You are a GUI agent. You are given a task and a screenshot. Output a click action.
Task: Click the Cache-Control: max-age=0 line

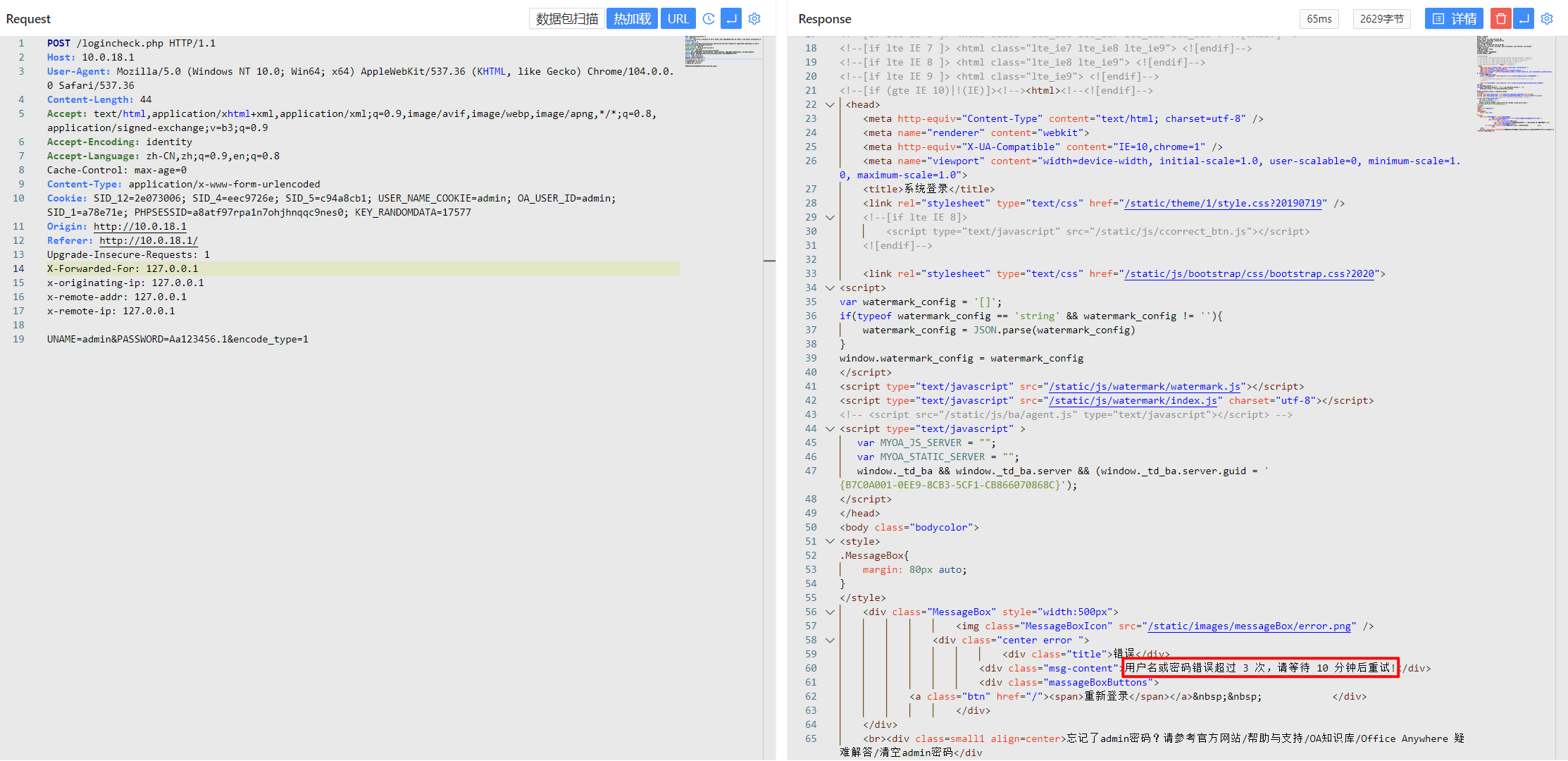pos(117,170)
